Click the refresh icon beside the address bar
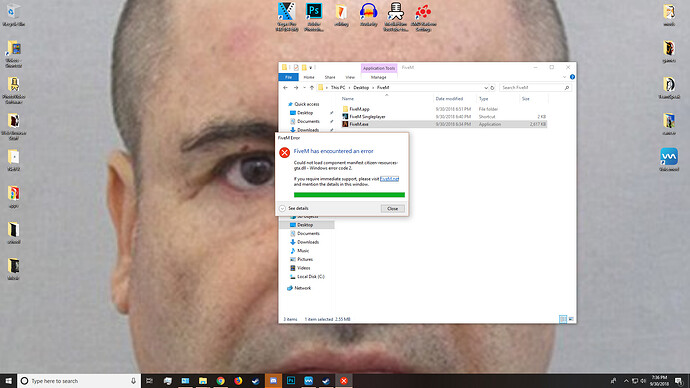This screenshot has height=388, width=690. click(492, 88)
